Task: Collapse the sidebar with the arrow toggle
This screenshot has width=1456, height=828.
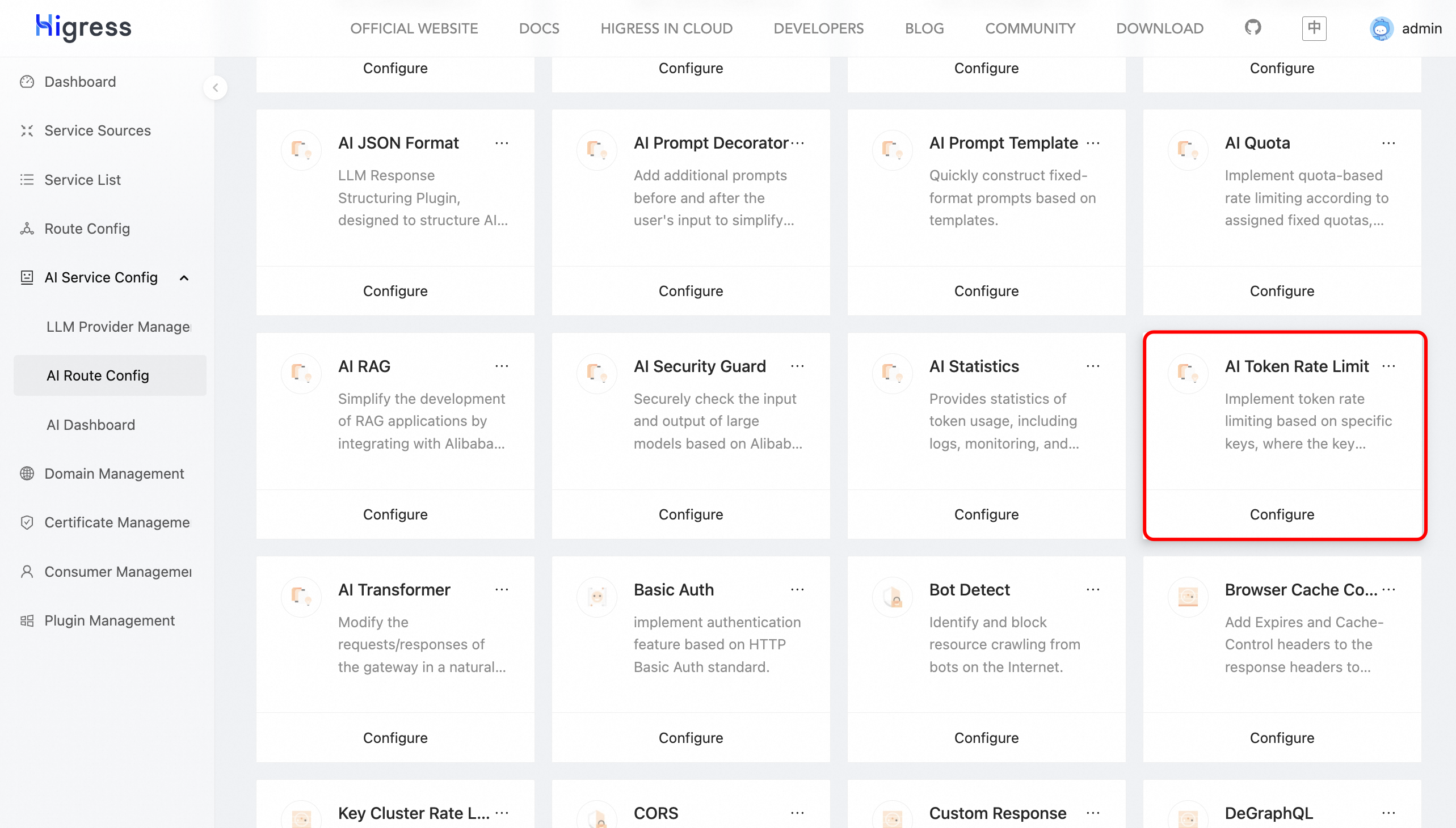Action: point(215,87)
